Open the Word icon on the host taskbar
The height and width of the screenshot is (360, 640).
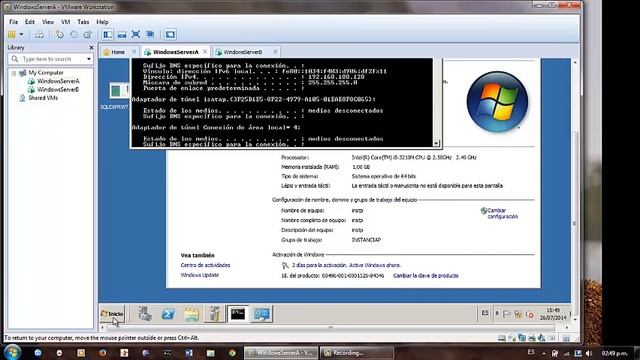click(x=189, y=353)
